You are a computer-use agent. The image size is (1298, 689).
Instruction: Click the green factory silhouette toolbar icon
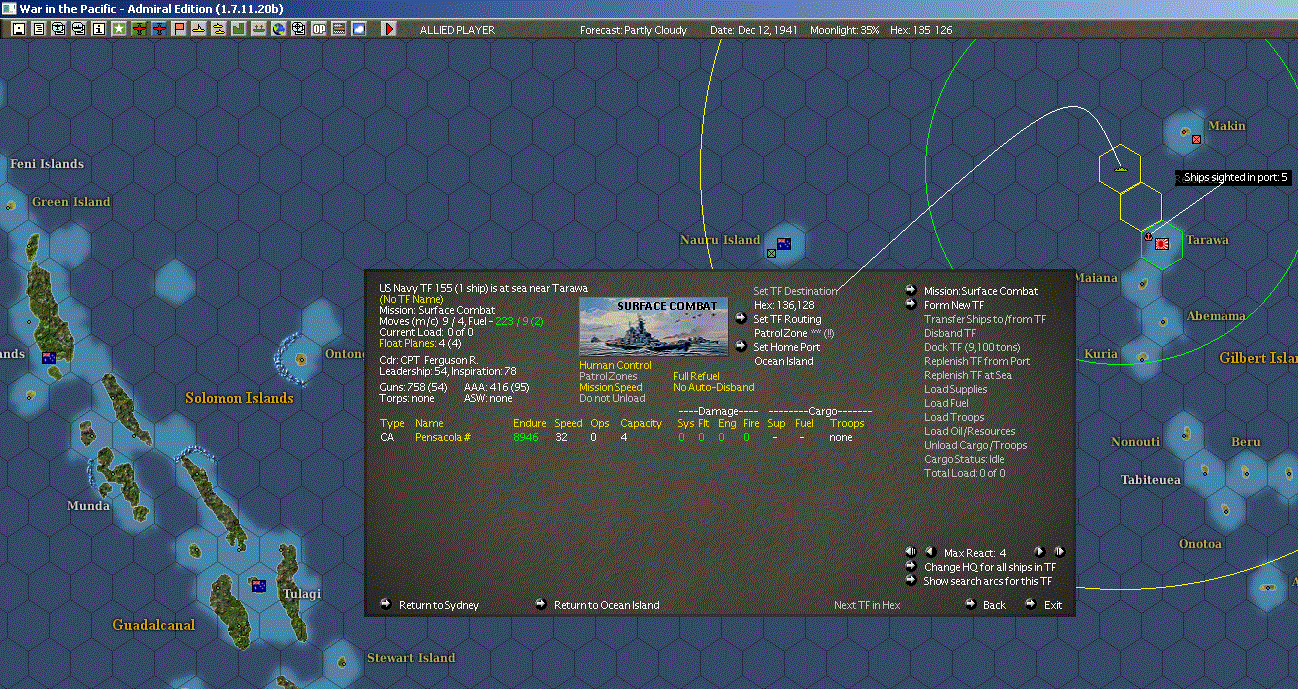[x=239, y=29]
